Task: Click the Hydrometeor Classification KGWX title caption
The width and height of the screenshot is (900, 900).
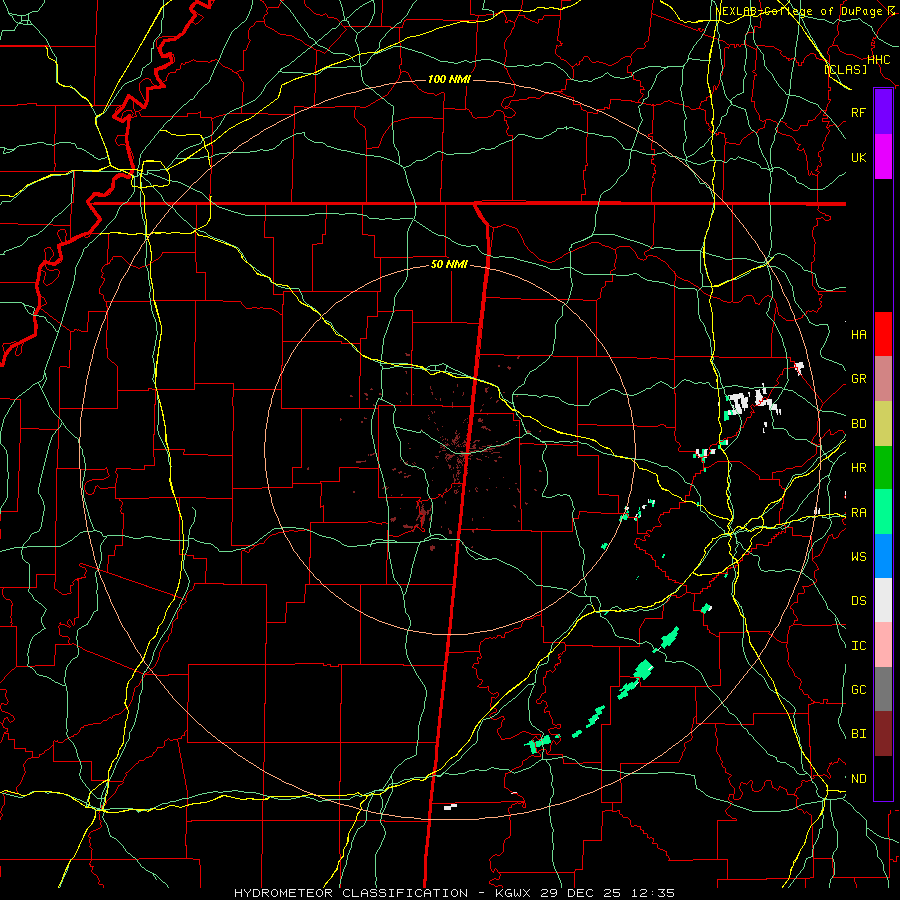Action: click(454, 893)
